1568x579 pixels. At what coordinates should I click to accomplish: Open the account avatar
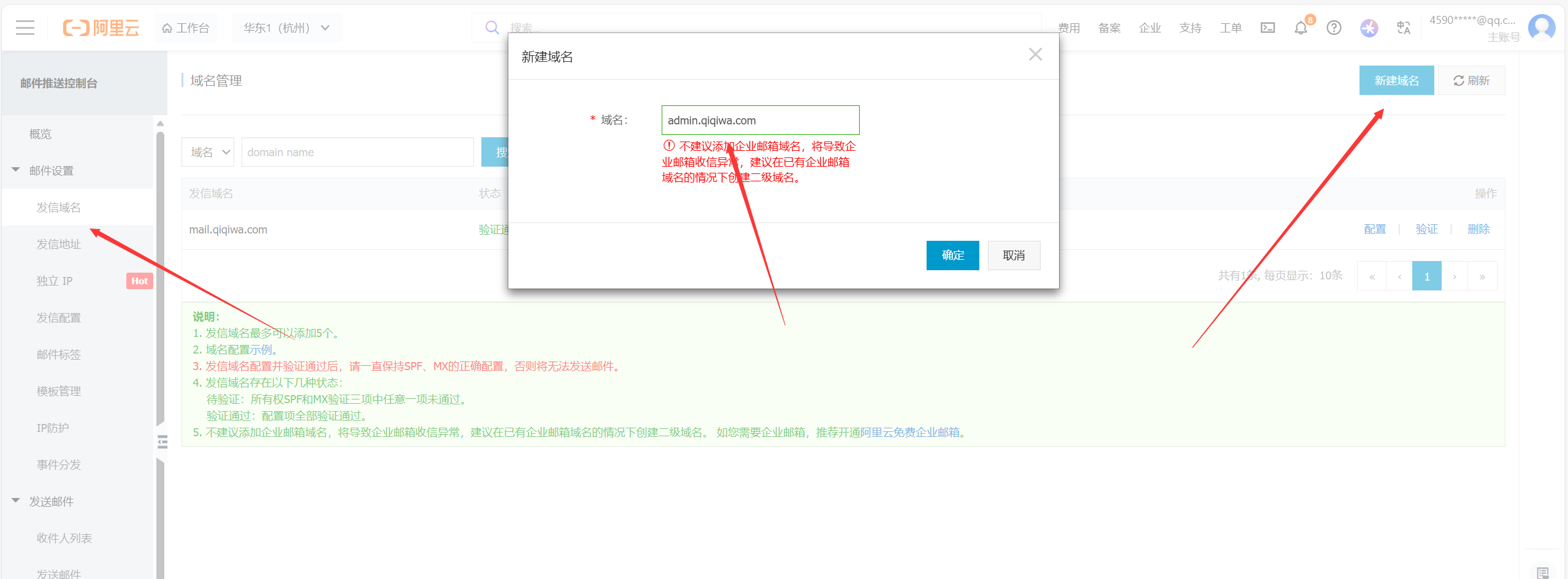click(x=1542, y=27)
